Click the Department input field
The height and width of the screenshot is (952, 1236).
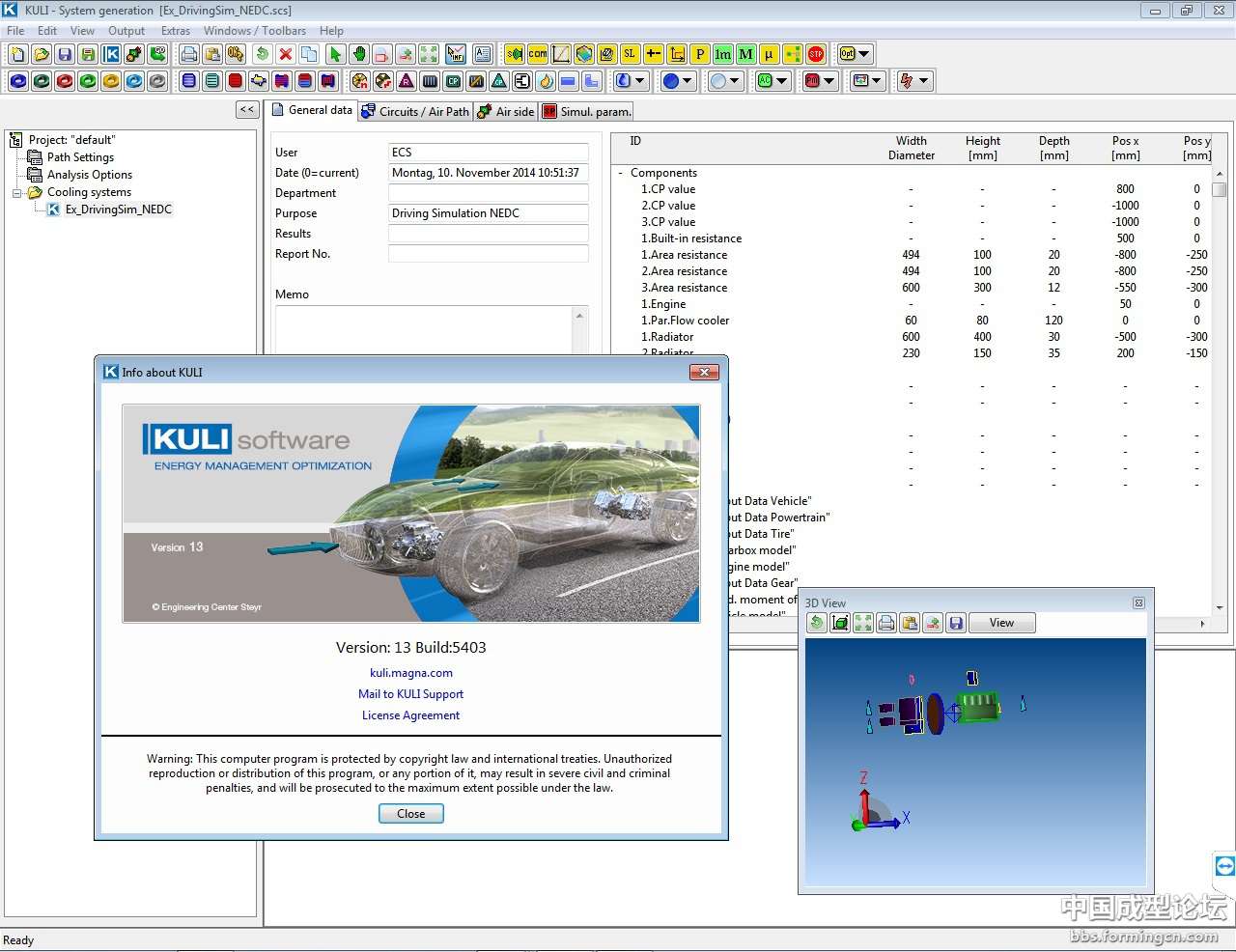(488, 193)
